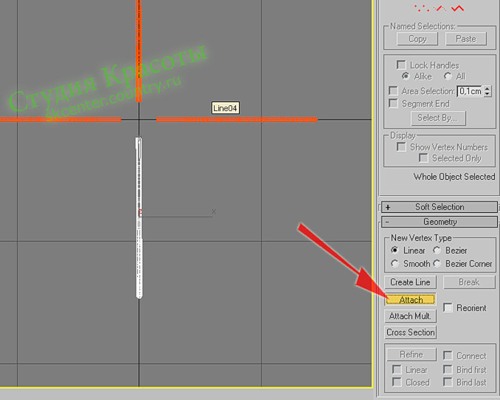Click the orange line under Line04 tooltip
Screen dimensions: 500x400
pos(237,119)
